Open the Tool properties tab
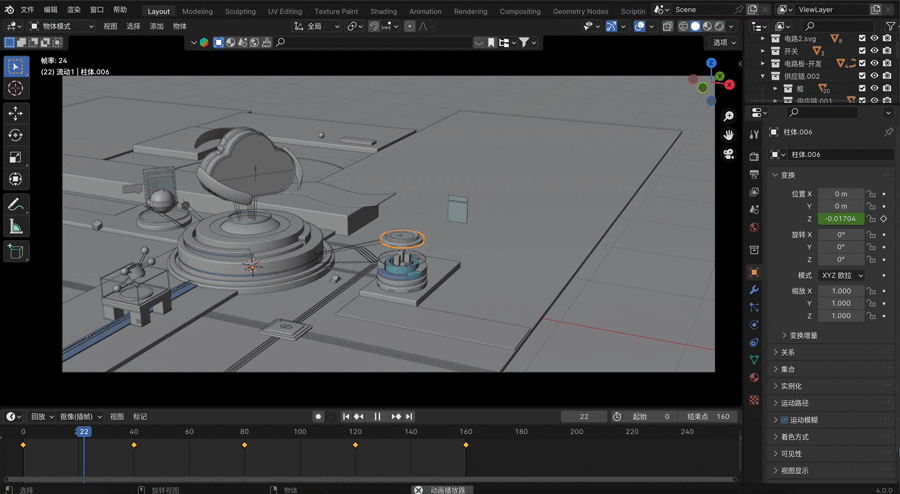 tap(754, 134)
